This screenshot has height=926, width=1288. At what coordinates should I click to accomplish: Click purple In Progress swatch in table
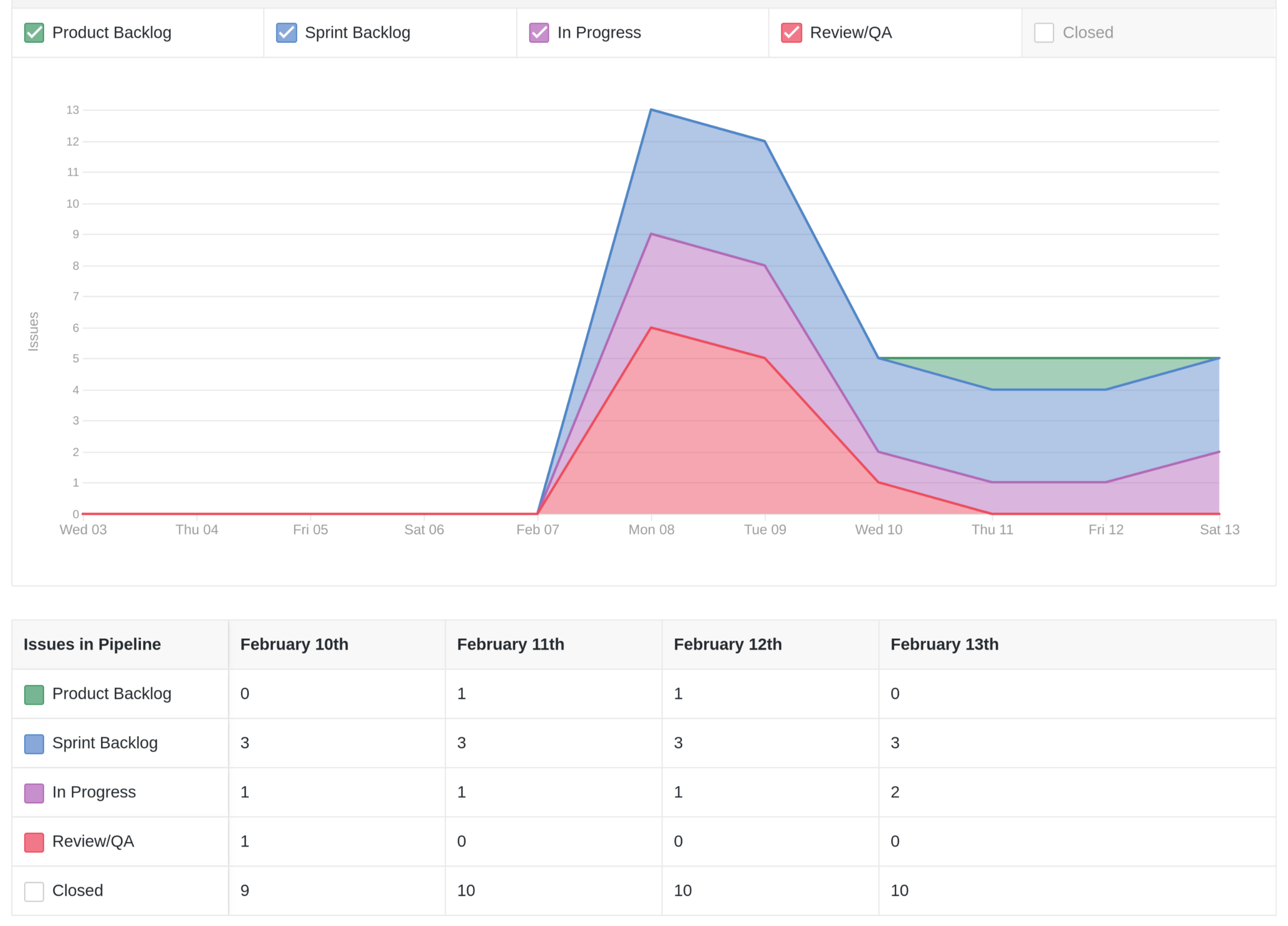click(34, 793)
